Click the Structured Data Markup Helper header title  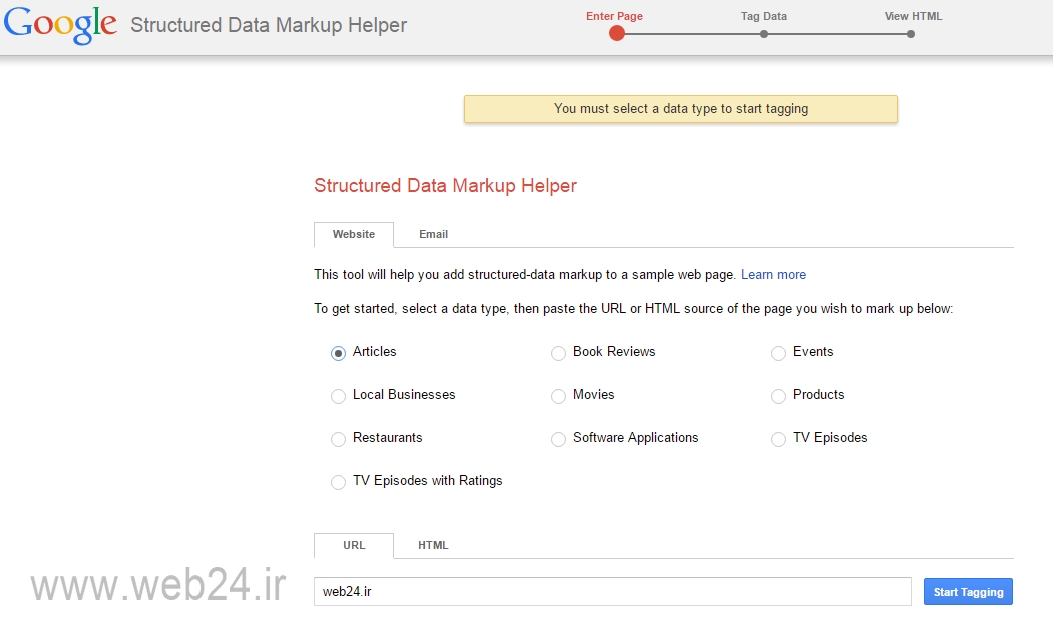click(269, 25)
